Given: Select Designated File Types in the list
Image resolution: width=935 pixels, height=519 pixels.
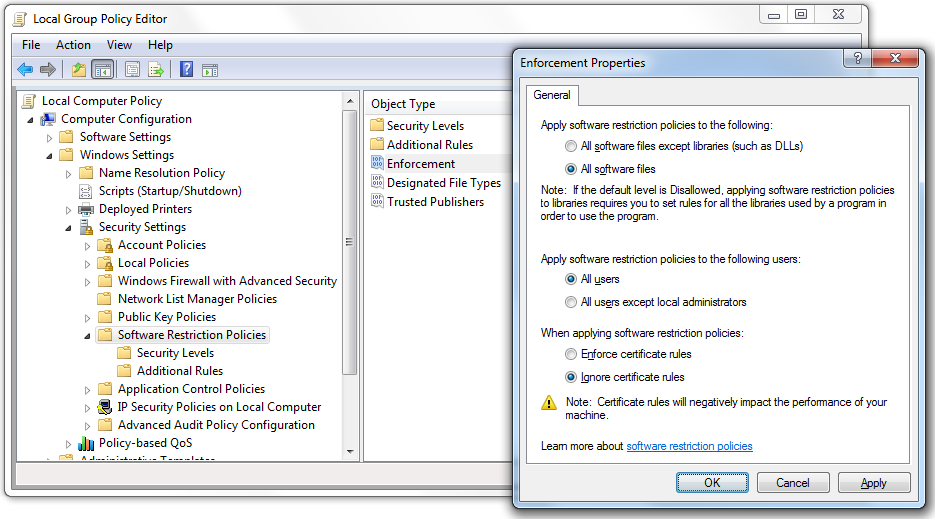Looking at the screenshot, I should point(443,183).
